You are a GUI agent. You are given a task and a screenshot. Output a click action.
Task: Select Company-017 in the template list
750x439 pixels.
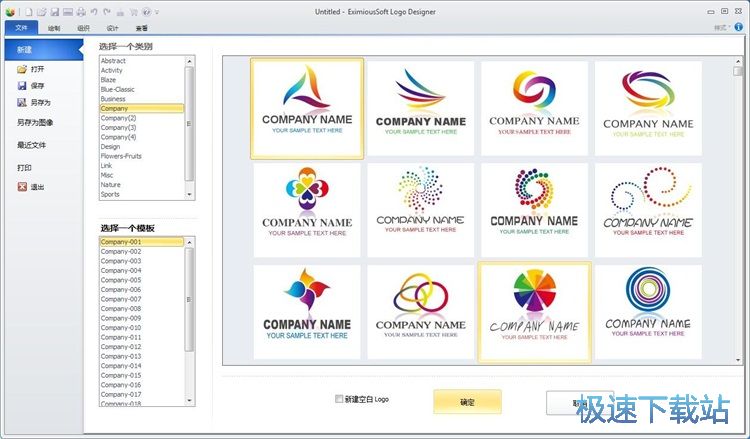pyautogui.click(x=142, y=395)
